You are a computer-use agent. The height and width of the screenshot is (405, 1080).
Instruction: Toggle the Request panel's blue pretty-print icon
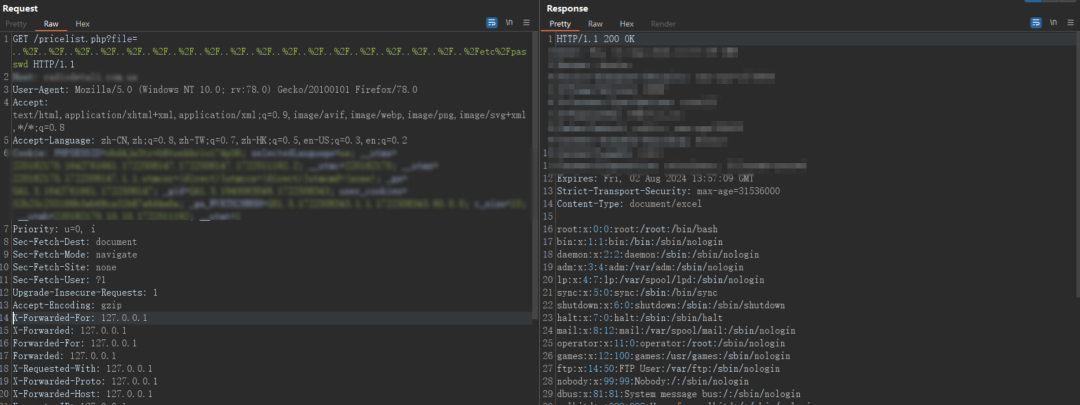point(492,23)
